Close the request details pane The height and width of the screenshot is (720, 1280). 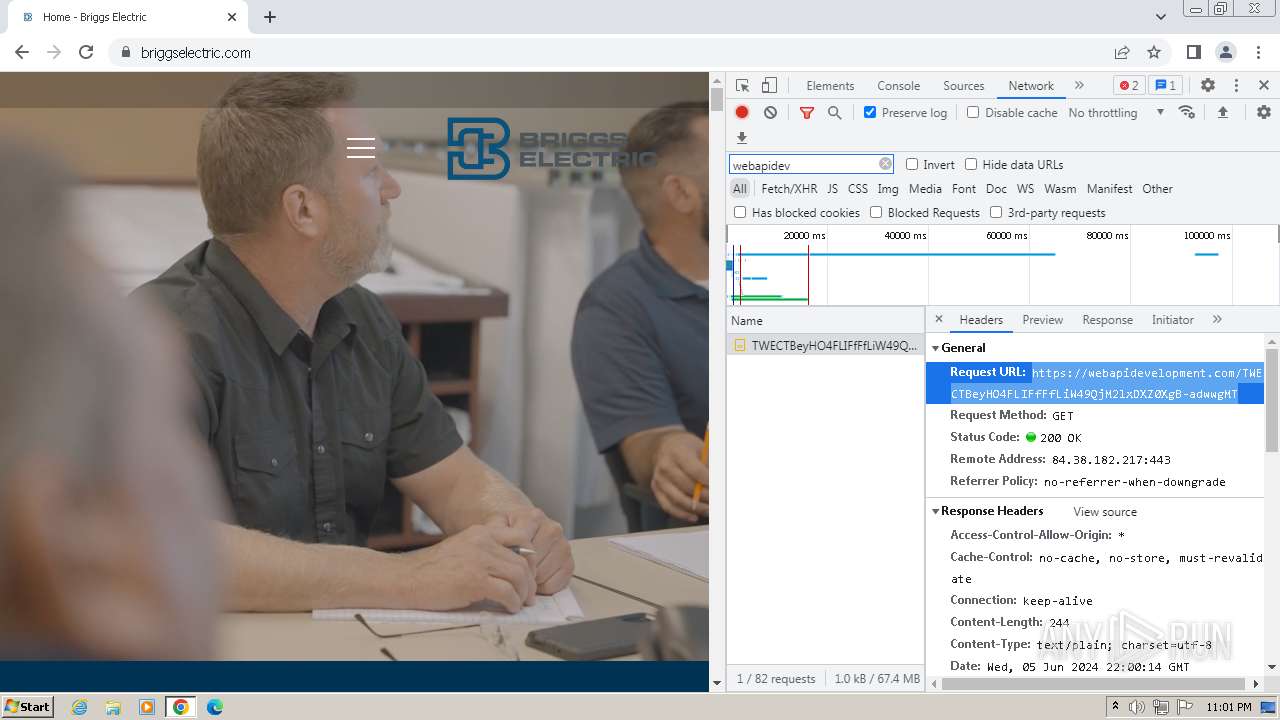click(938, 319)
